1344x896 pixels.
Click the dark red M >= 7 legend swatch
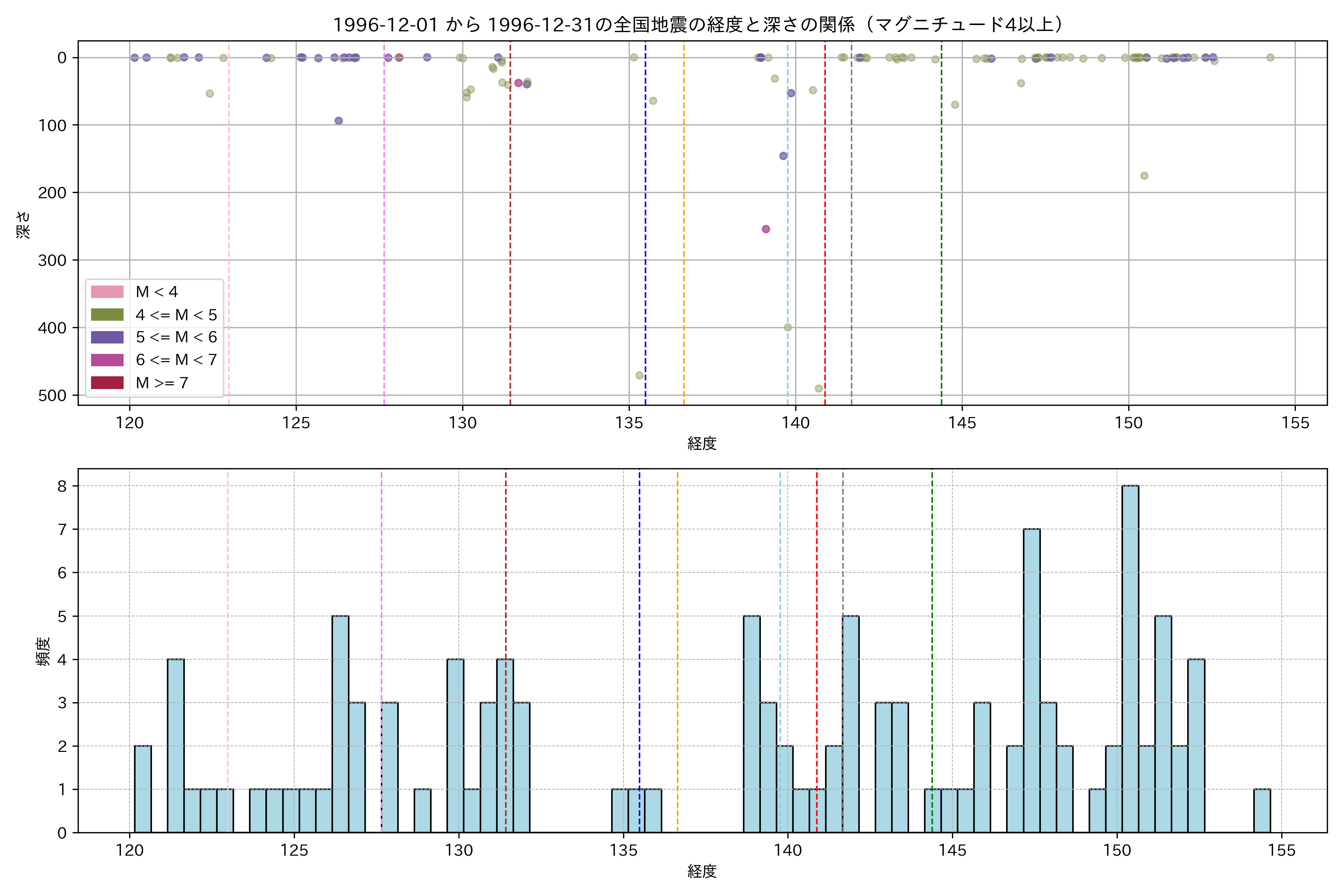coord(107,383)
